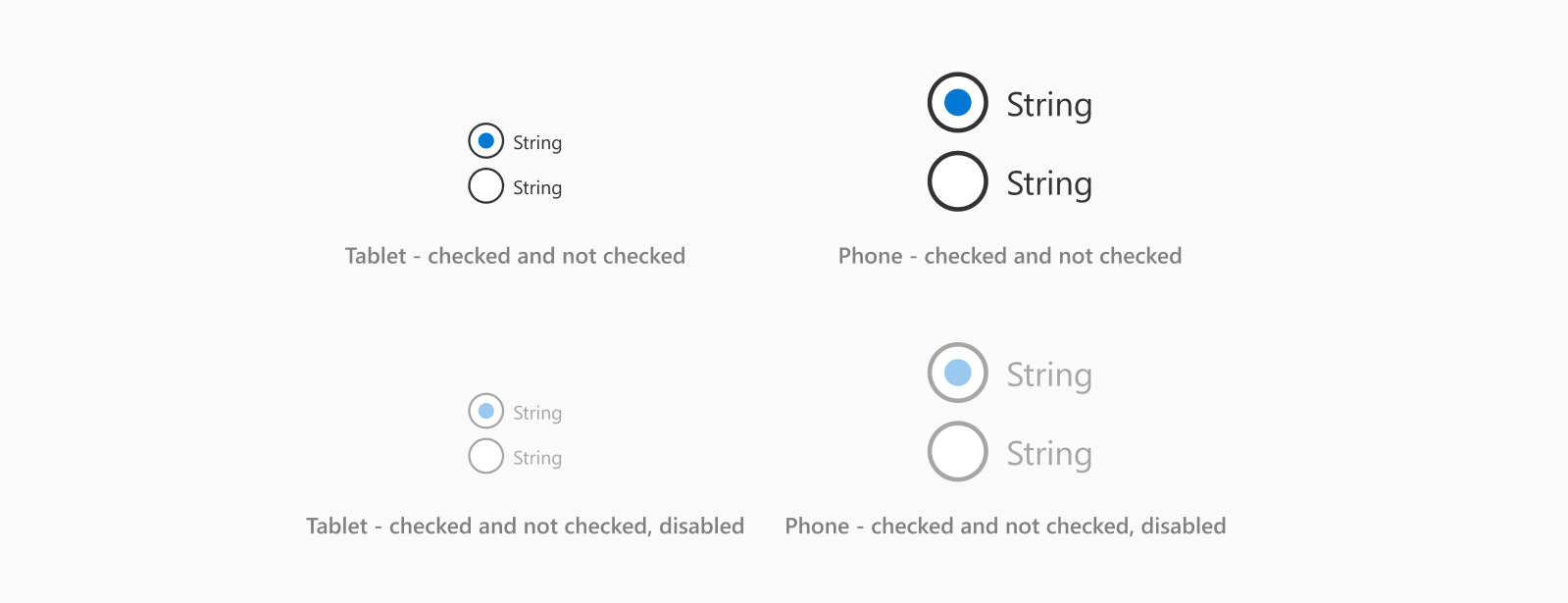Screen dimensions: 1568x603
Task: Click the disabled checked Phone radio button
Action: [x=957, y=373]
